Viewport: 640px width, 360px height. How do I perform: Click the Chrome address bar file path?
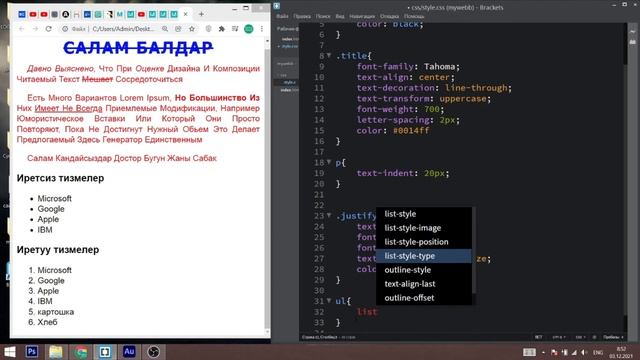pyautogui.click(x=123, y=29)
